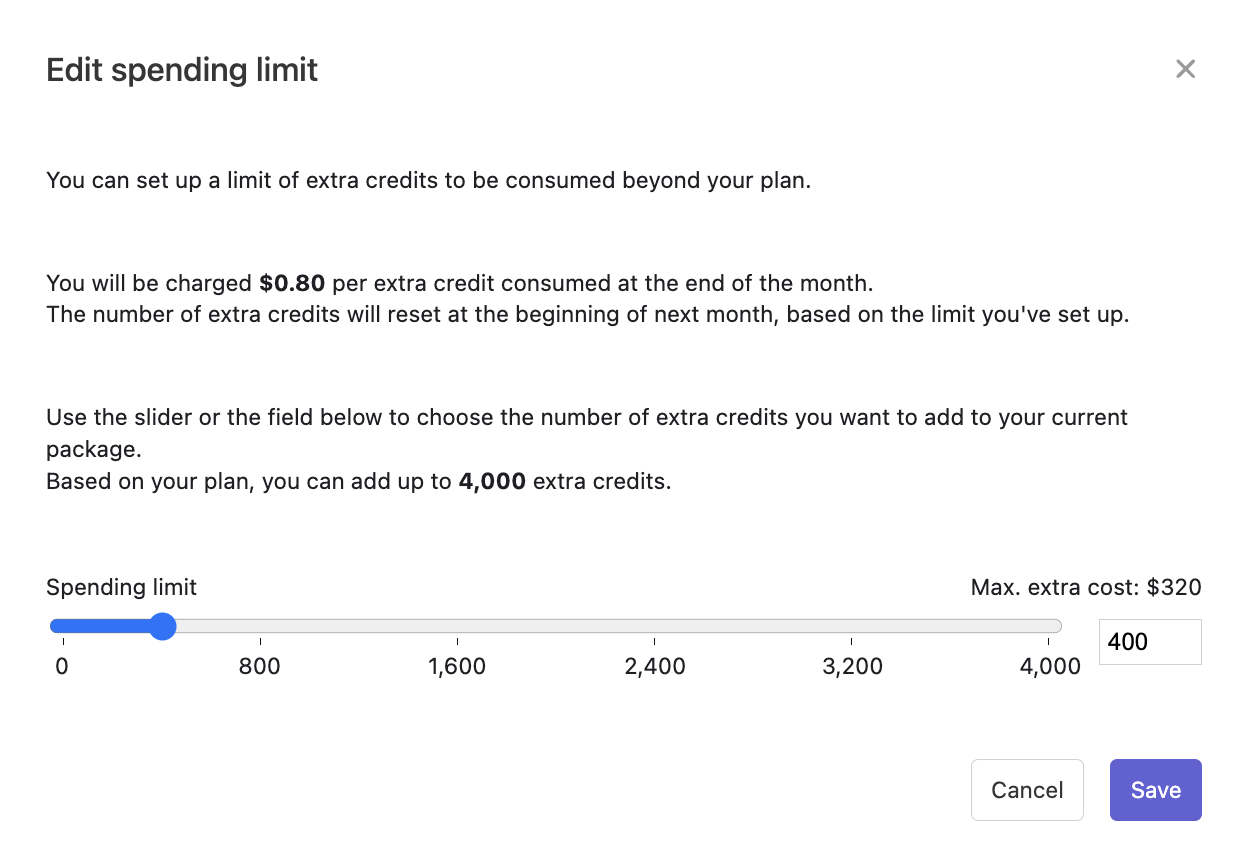Click slider track above the 2,400 tick
The image size is (1252, 868).
(655, 627)
